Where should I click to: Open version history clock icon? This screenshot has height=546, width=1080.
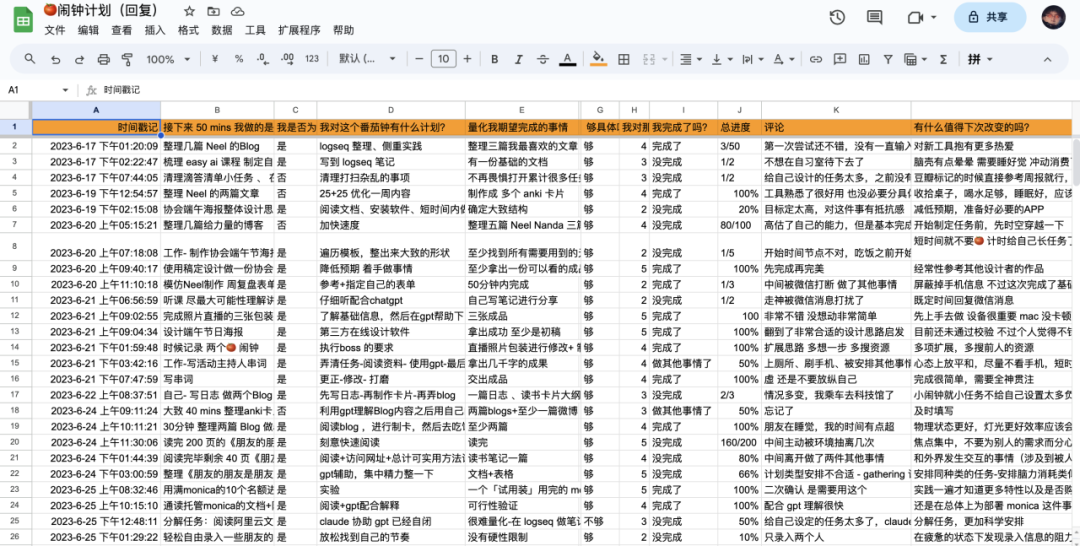coord(837,18)
